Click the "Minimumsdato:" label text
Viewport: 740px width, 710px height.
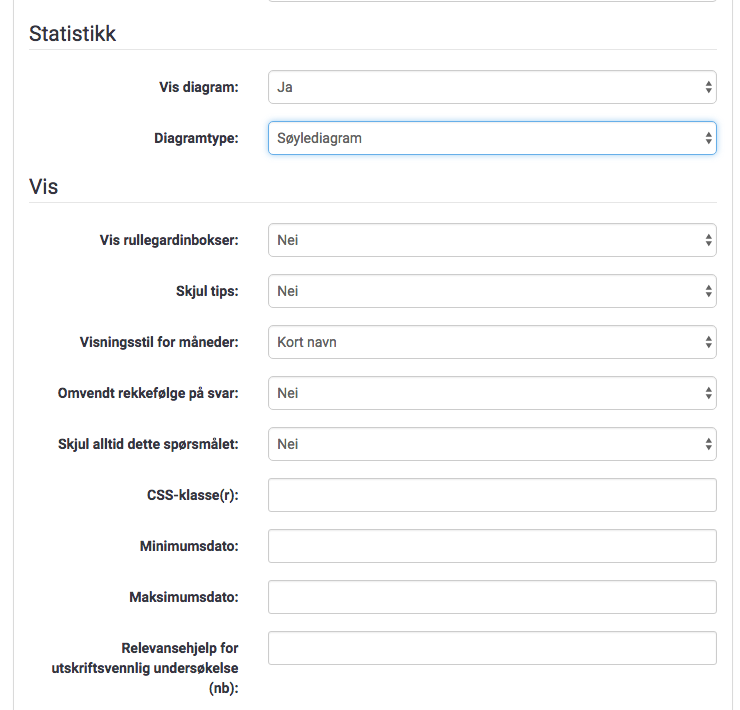(189, 546)
